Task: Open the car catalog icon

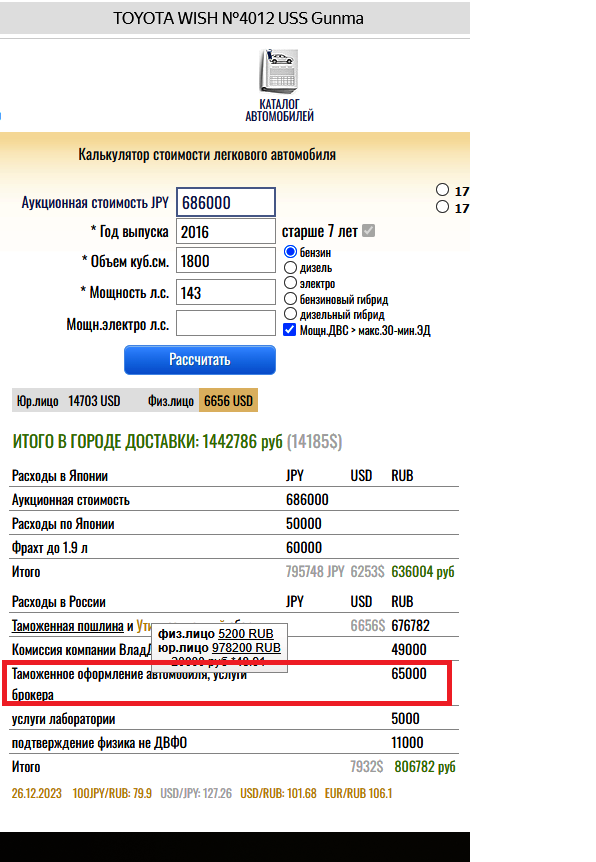Action: pyautogui.click(x=279, y=71)
